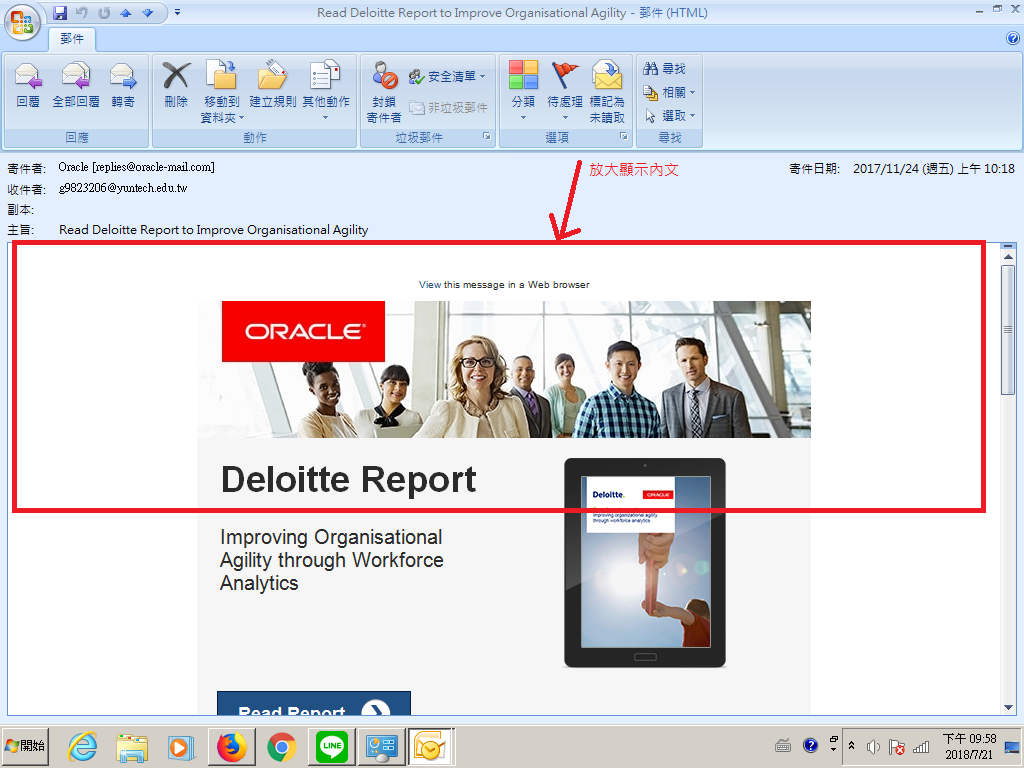
Task: Open the 待處理 (Follow Up) flag menu
Action: coord(565,92)
